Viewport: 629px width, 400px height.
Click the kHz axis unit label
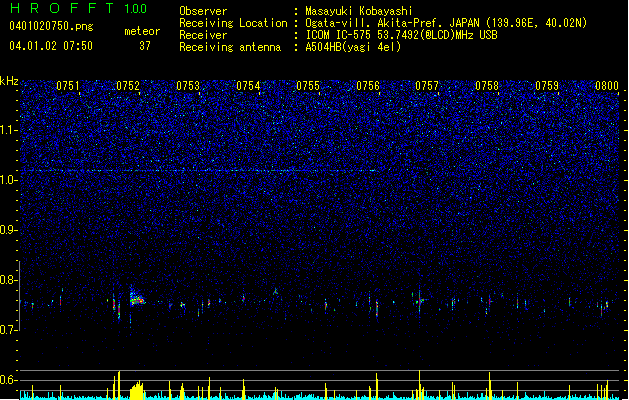(x=9, y=81)
